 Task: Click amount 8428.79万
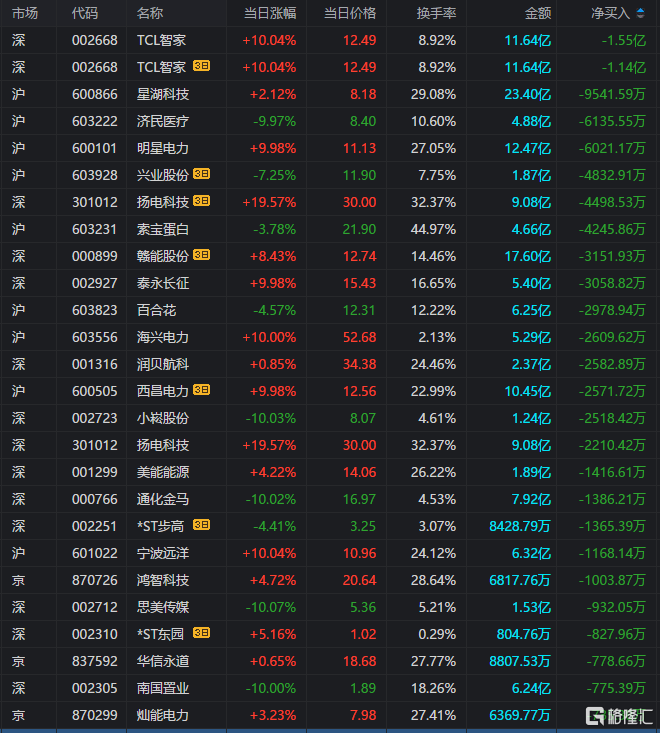tap(520, 526)
